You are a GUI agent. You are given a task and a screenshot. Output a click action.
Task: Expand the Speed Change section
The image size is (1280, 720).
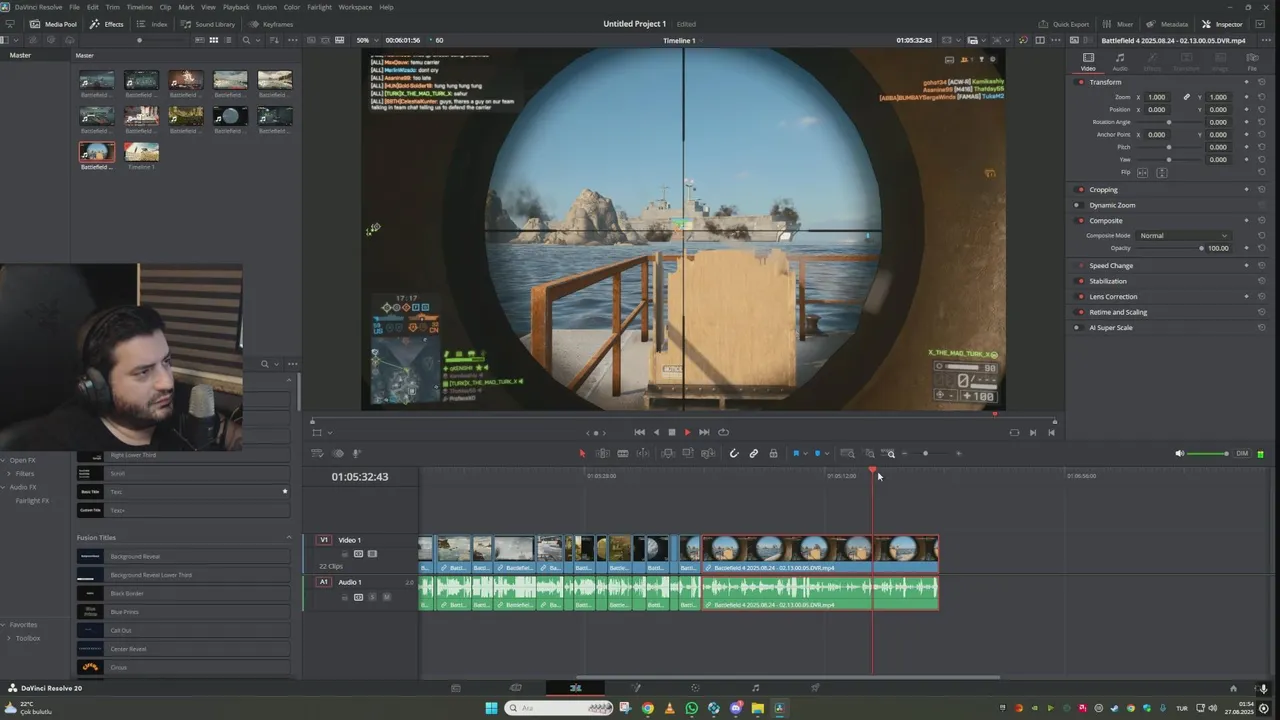[x=1111, y=266]
